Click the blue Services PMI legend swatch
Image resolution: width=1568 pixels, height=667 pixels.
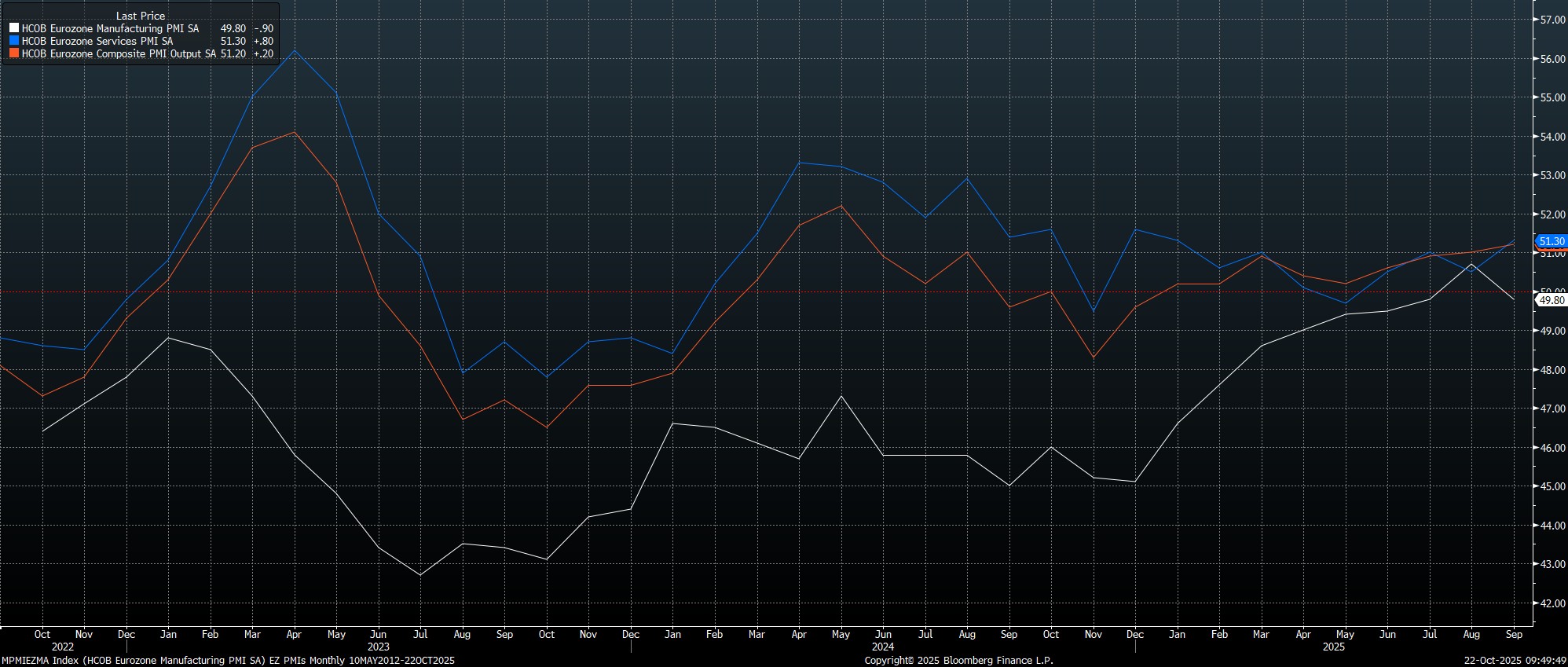click(x=14, y=41)
